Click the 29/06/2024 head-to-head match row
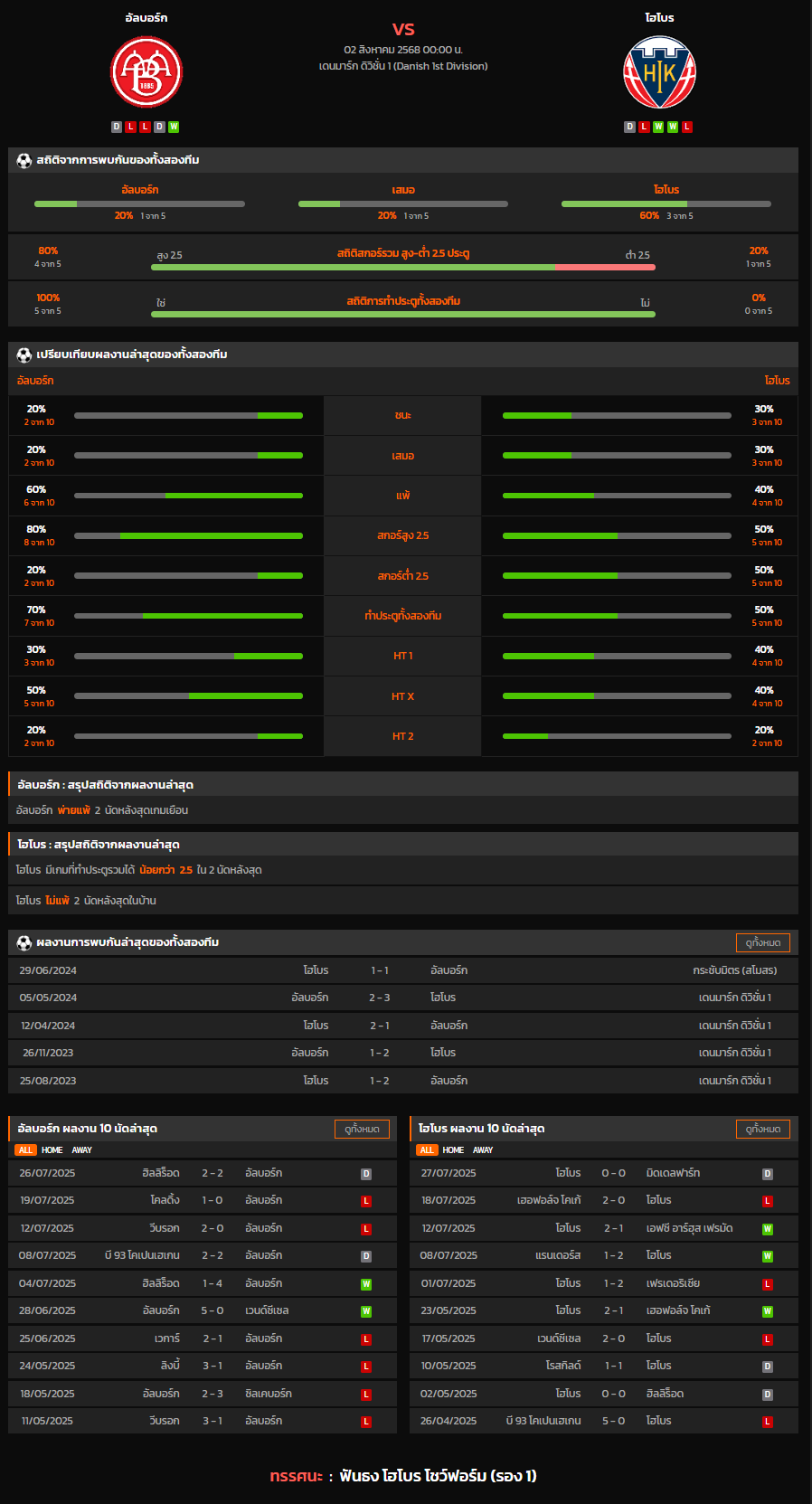The height and width of the screenshot is (1504, 812). click(x=403, y=970)
